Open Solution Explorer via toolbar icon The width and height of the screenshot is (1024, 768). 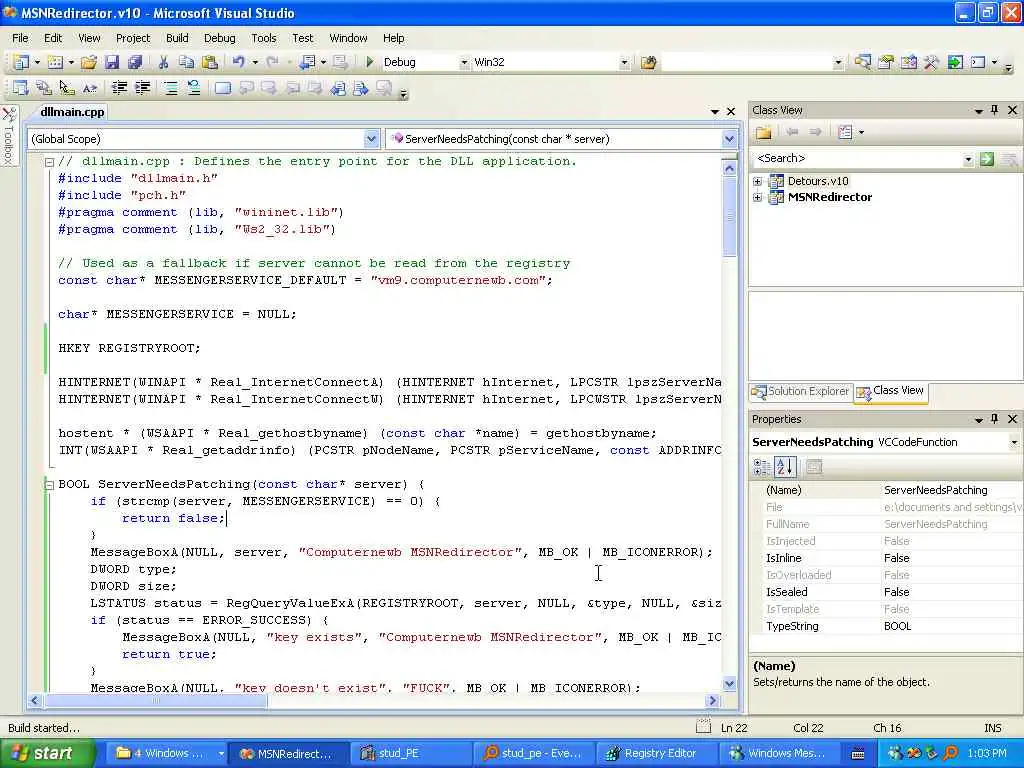click(863, 62)
